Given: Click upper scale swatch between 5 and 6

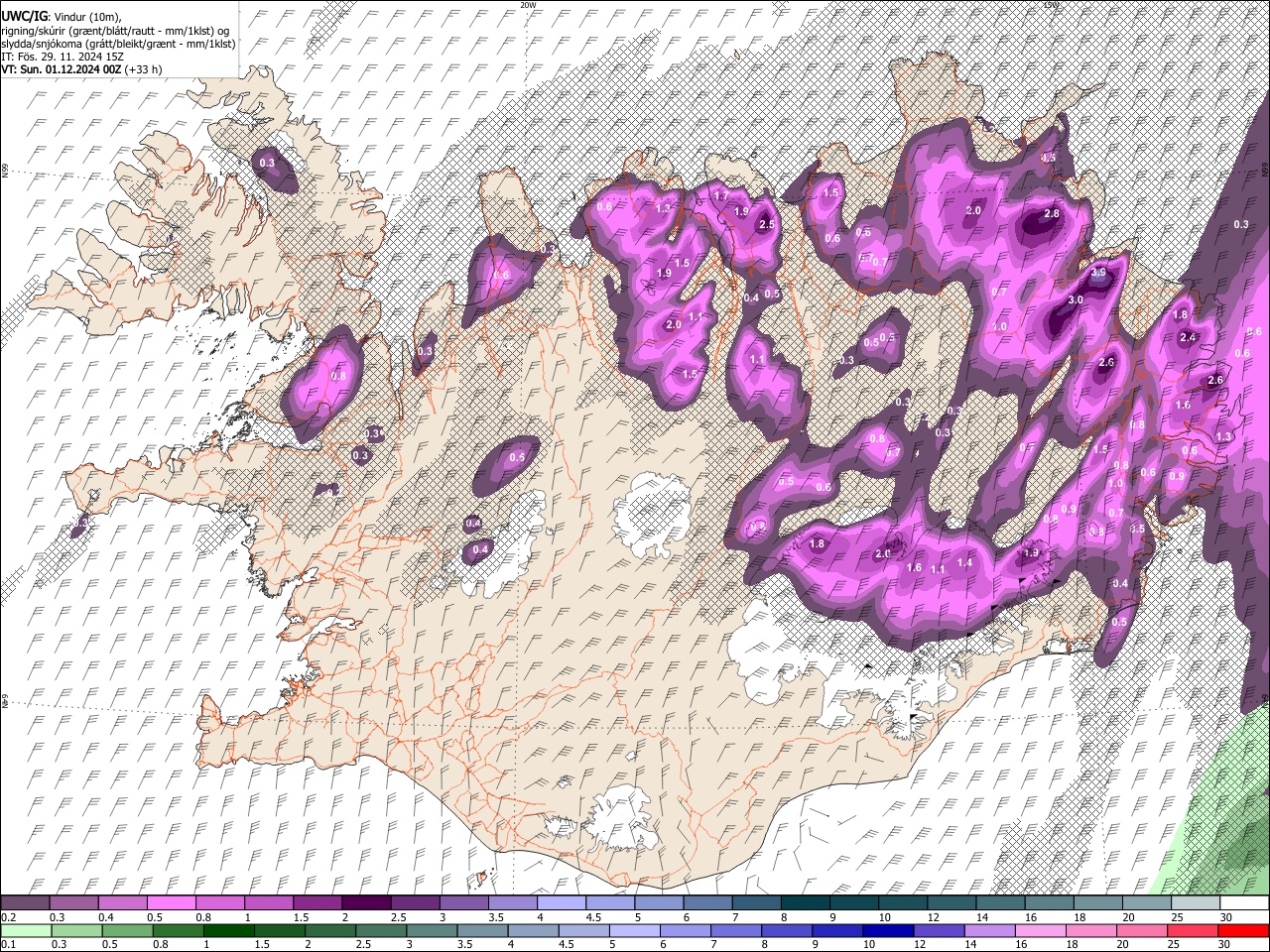Looking at the screenshot, I should pyautogui.click(x=658, y=903).
